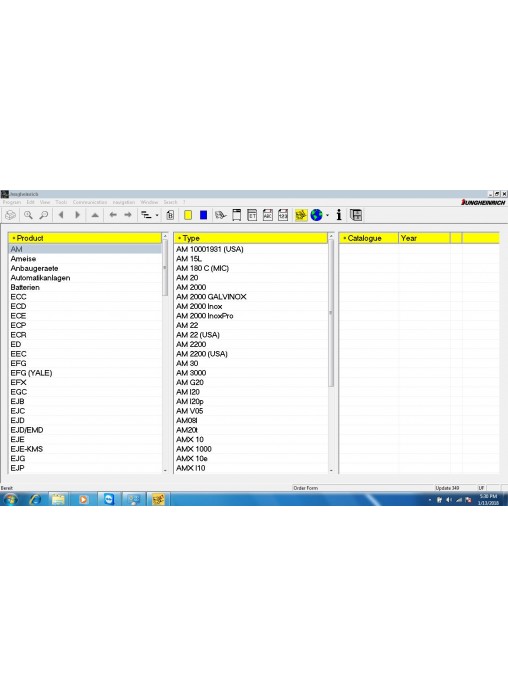508x696 pixels.
Task: Click the zoom-in magnifier icon
Action: [x=28, y=215]
